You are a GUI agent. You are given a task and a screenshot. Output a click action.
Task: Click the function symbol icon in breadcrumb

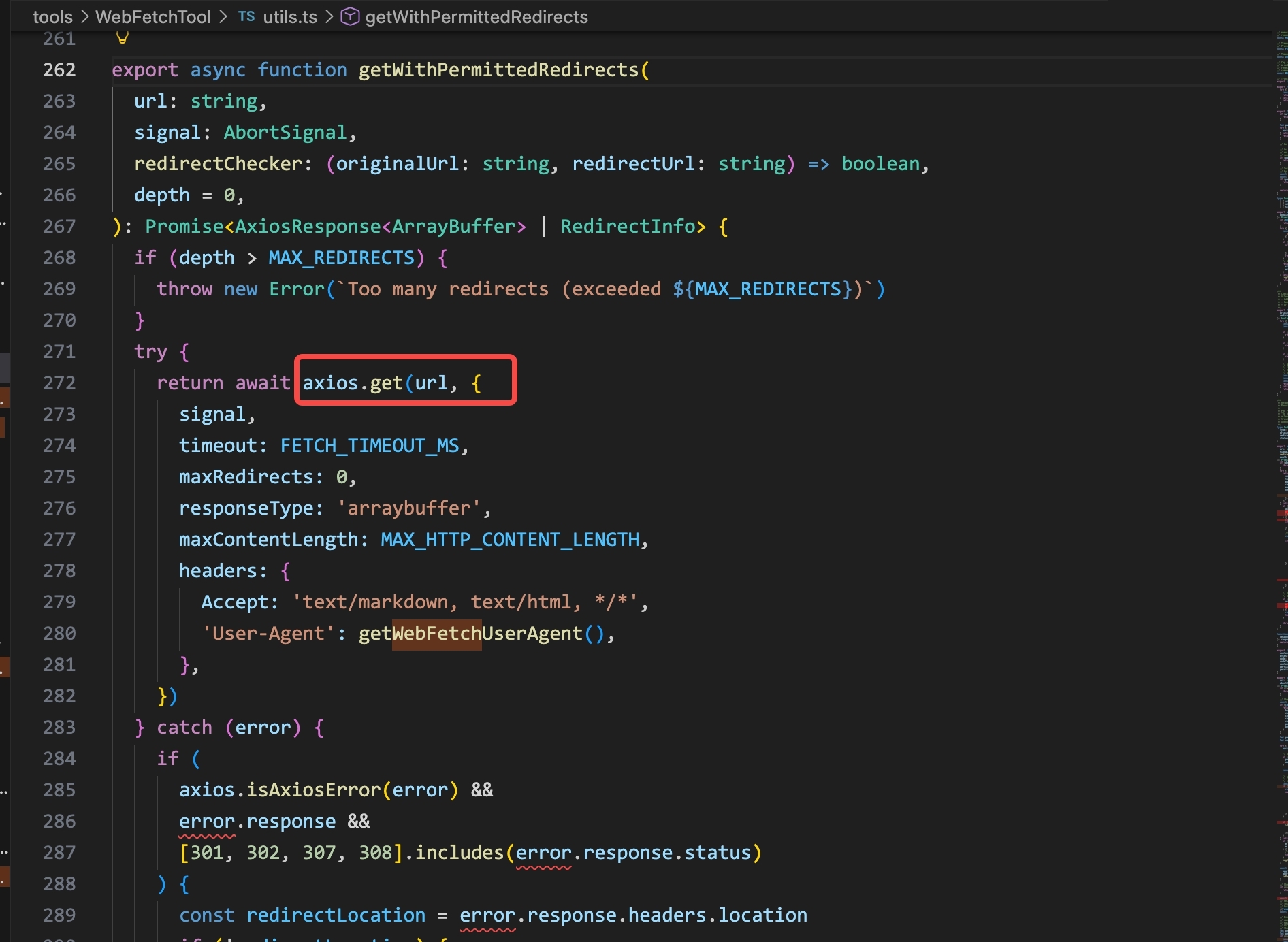(x=350, y=16)
